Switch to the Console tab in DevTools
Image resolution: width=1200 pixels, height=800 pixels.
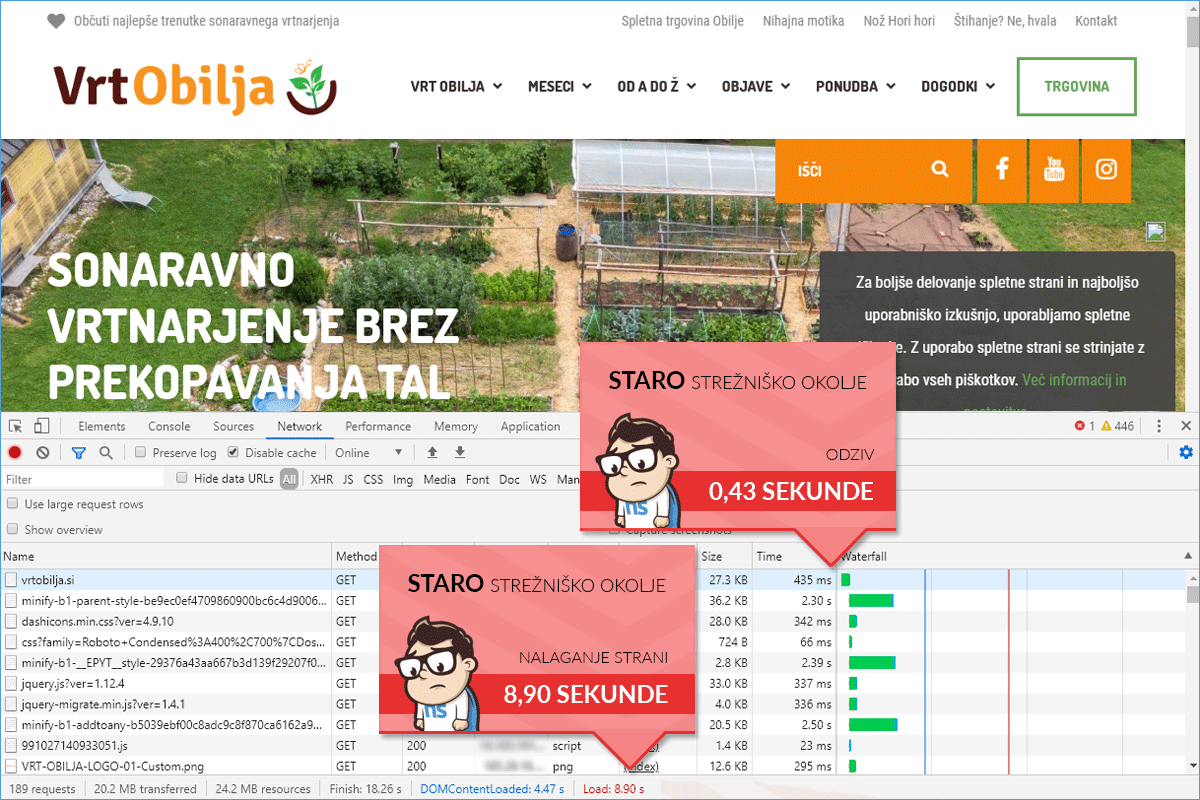pyautogui.click(x=169, y=427)
